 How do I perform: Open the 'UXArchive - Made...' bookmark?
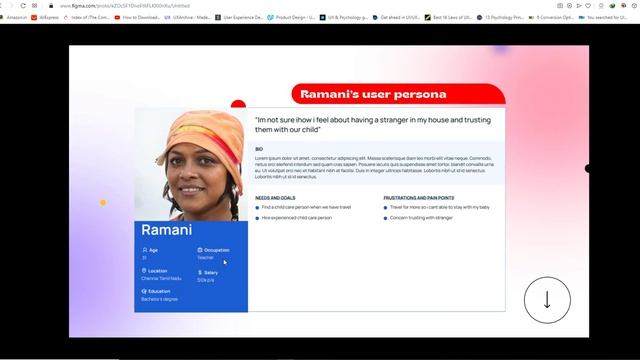[x=188, y=18]
